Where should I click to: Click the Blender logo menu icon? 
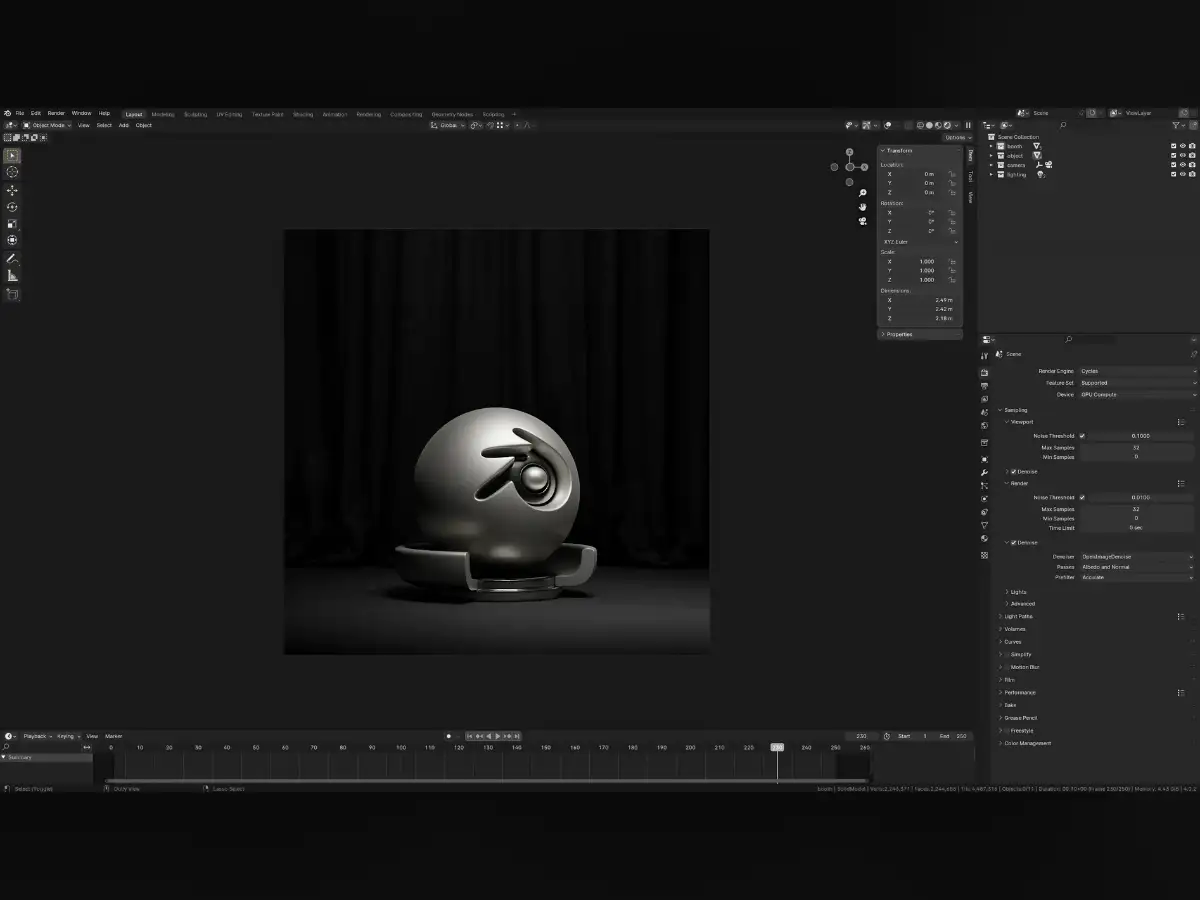7,113
